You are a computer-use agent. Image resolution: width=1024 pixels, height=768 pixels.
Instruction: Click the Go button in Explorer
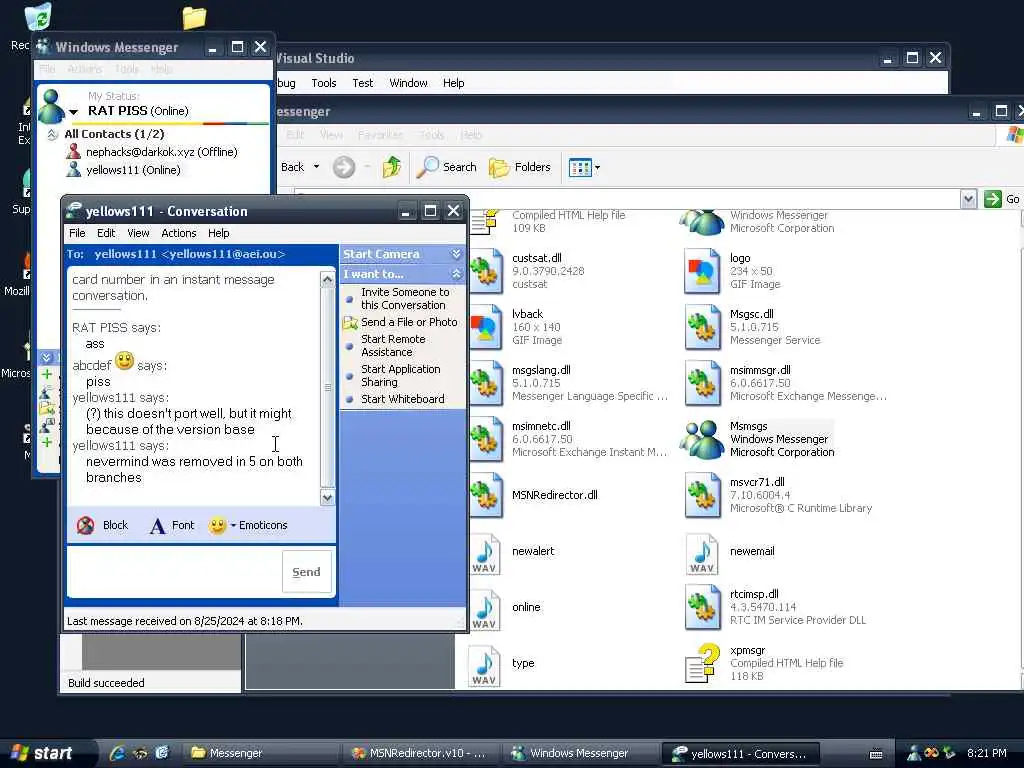point(1002,199)
